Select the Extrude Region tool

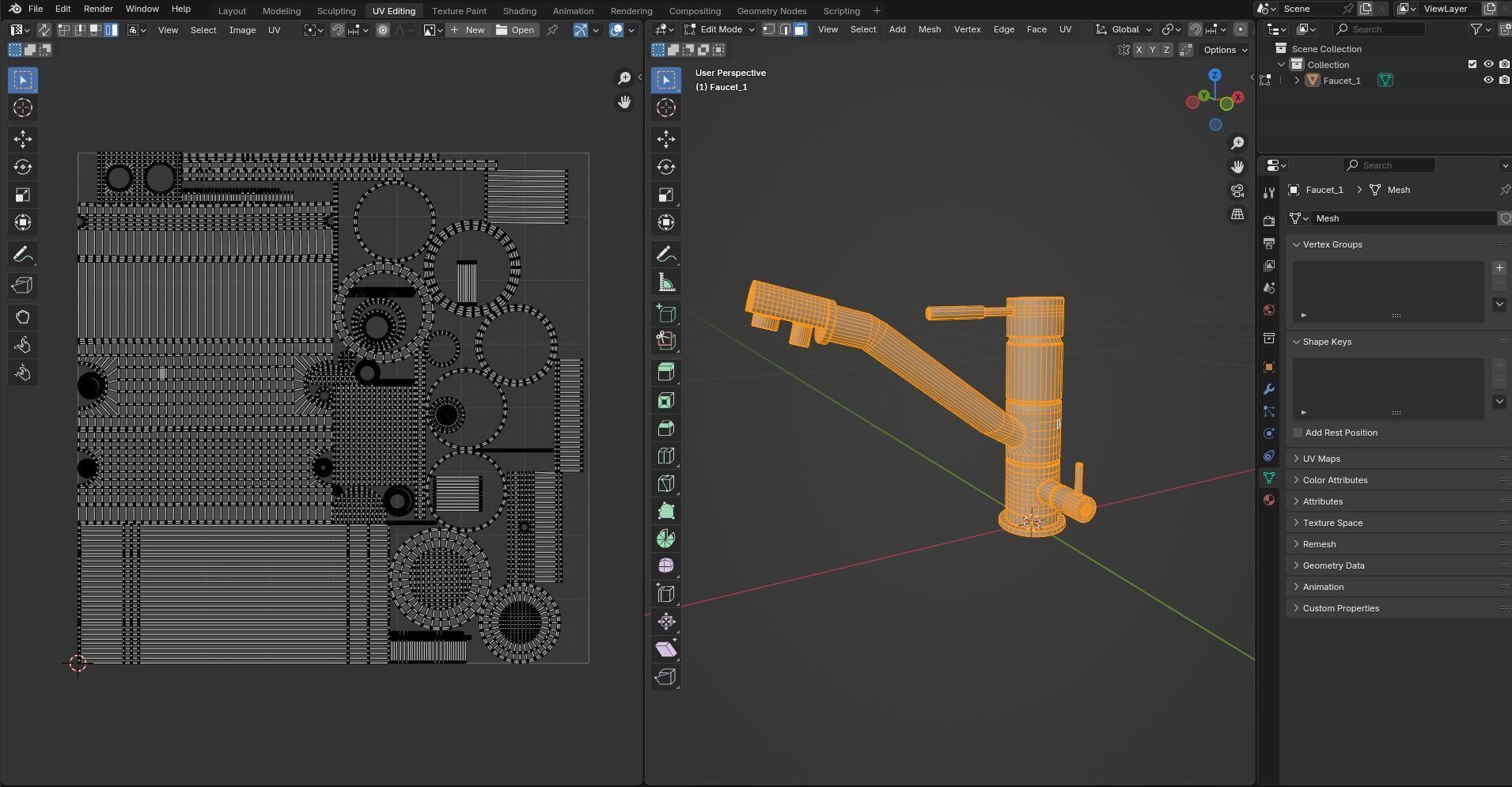pyautogui.click(x=666, y=372)
